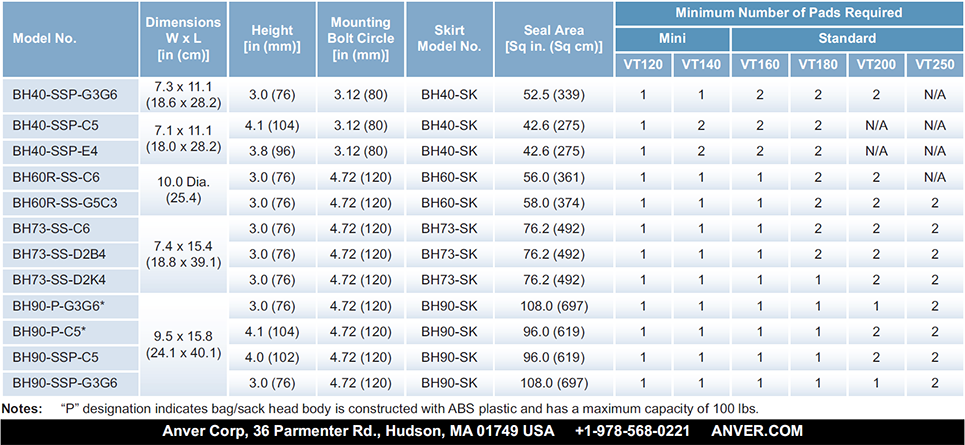The image size is (965, 445).
Task: Click the VT250 column header
Action: [x=935, y=65]
